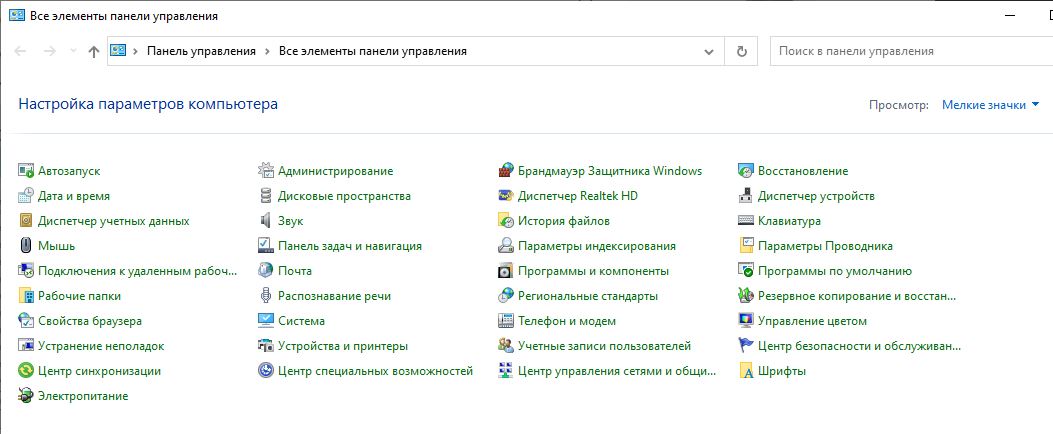Image resolution: width=1053 pixels, height=434 pixels.
Task: Click the Брандмауэр Защитника Windows icon
Action: 506,171
